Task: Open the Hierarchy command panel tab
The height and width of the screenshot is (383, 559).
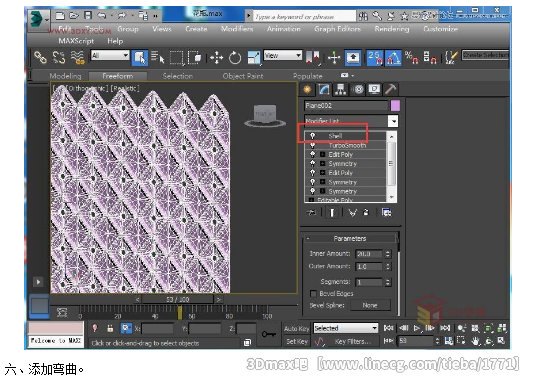Action: (340, 89)
